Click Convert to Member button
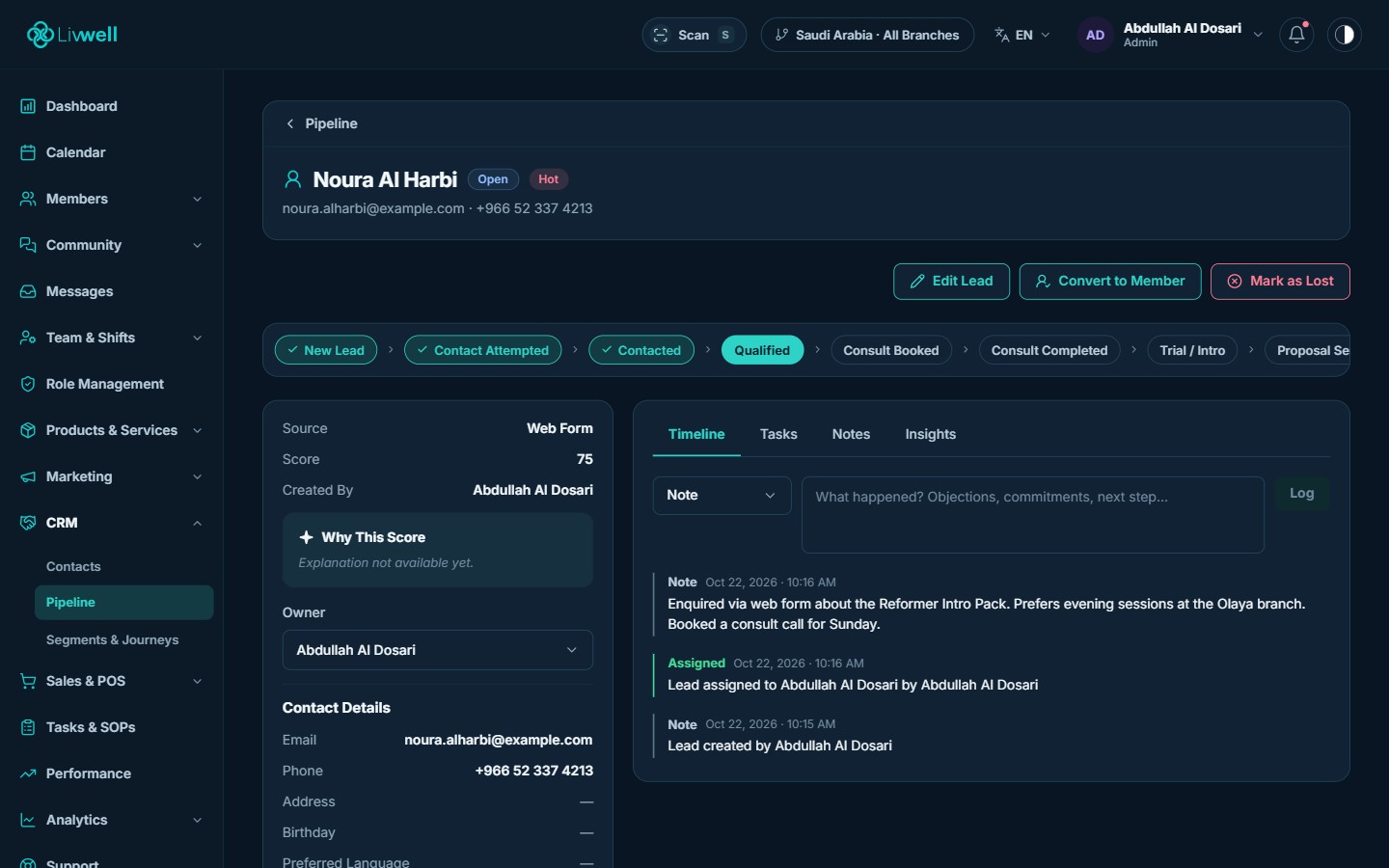Screen dimensions: 1389x868 tap(1110, 282)
